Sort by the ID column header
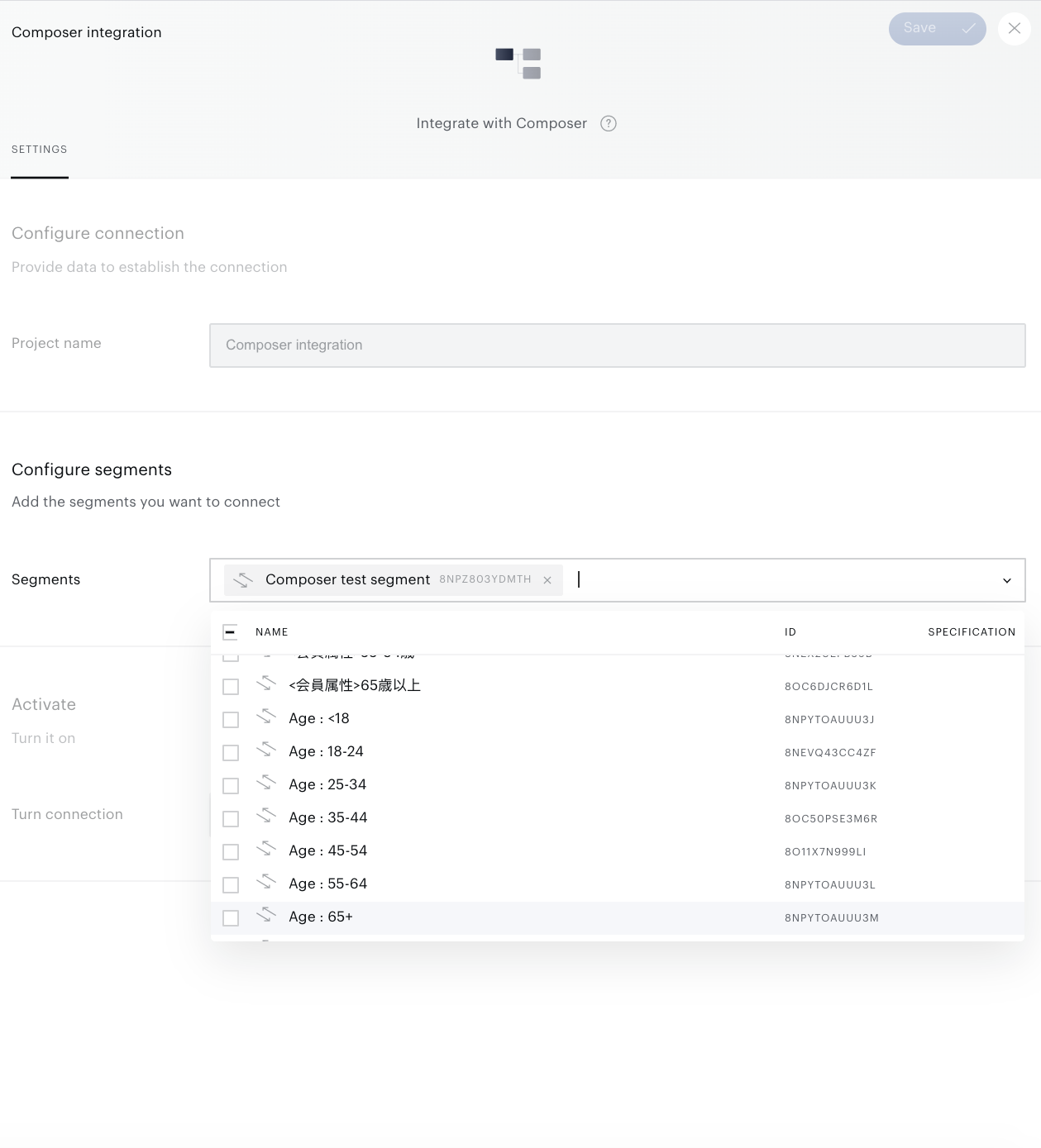The image size is (1041, 1148). [790, 632]
